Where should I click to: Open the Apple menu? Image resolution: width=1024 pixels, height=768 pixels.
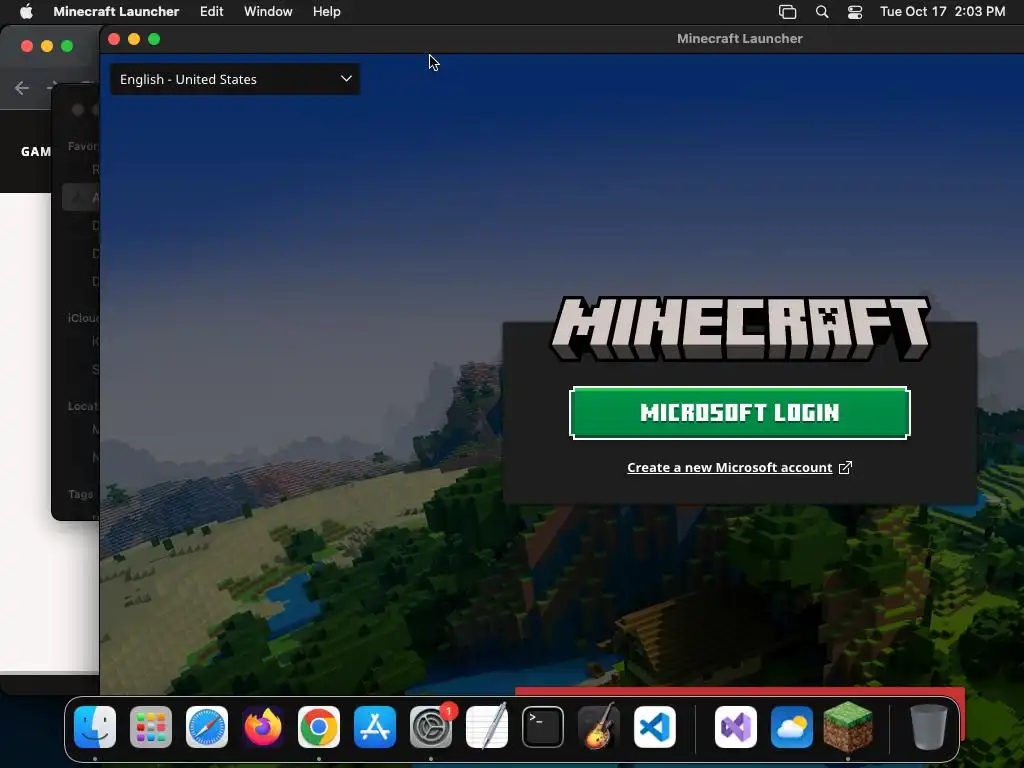[x=26, y=11]
